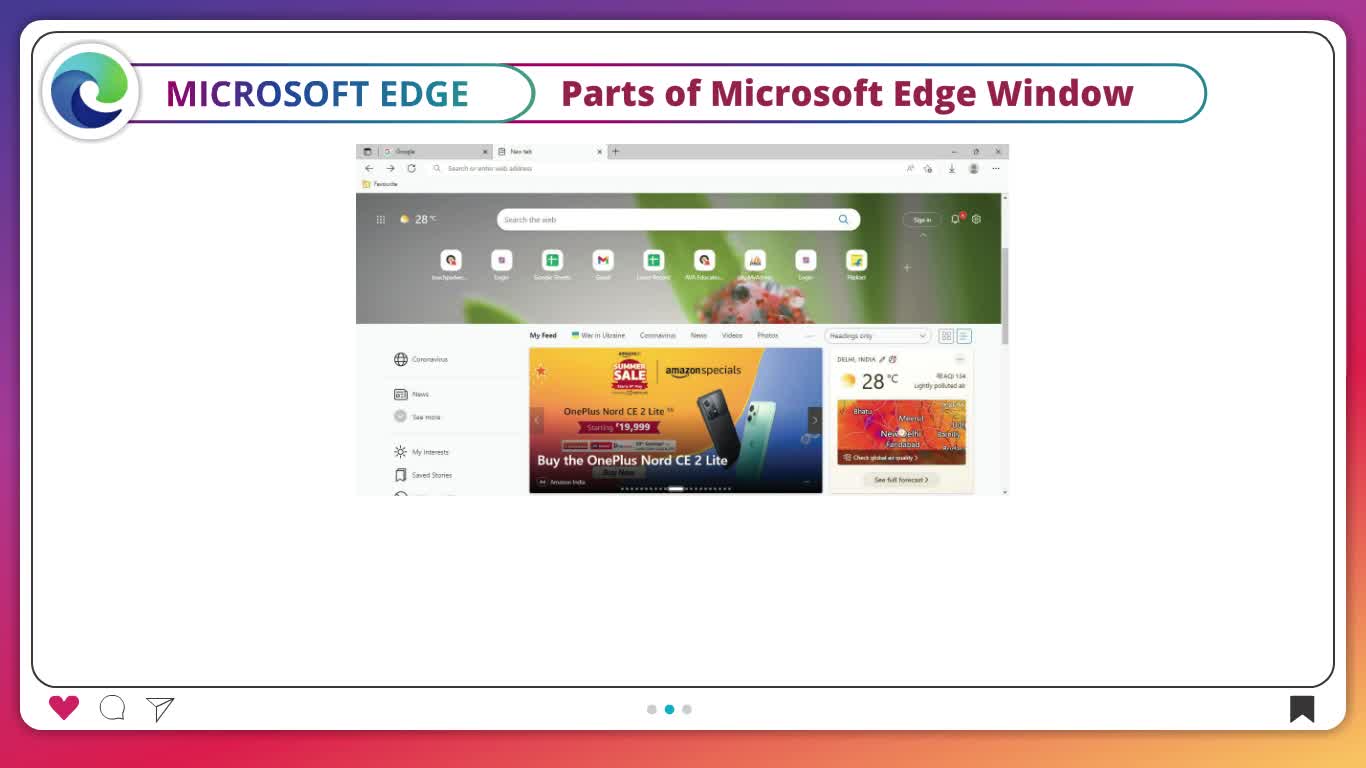Open Check global air quality link
This screenshot has width=1366, height=768.
pos(880,458)
